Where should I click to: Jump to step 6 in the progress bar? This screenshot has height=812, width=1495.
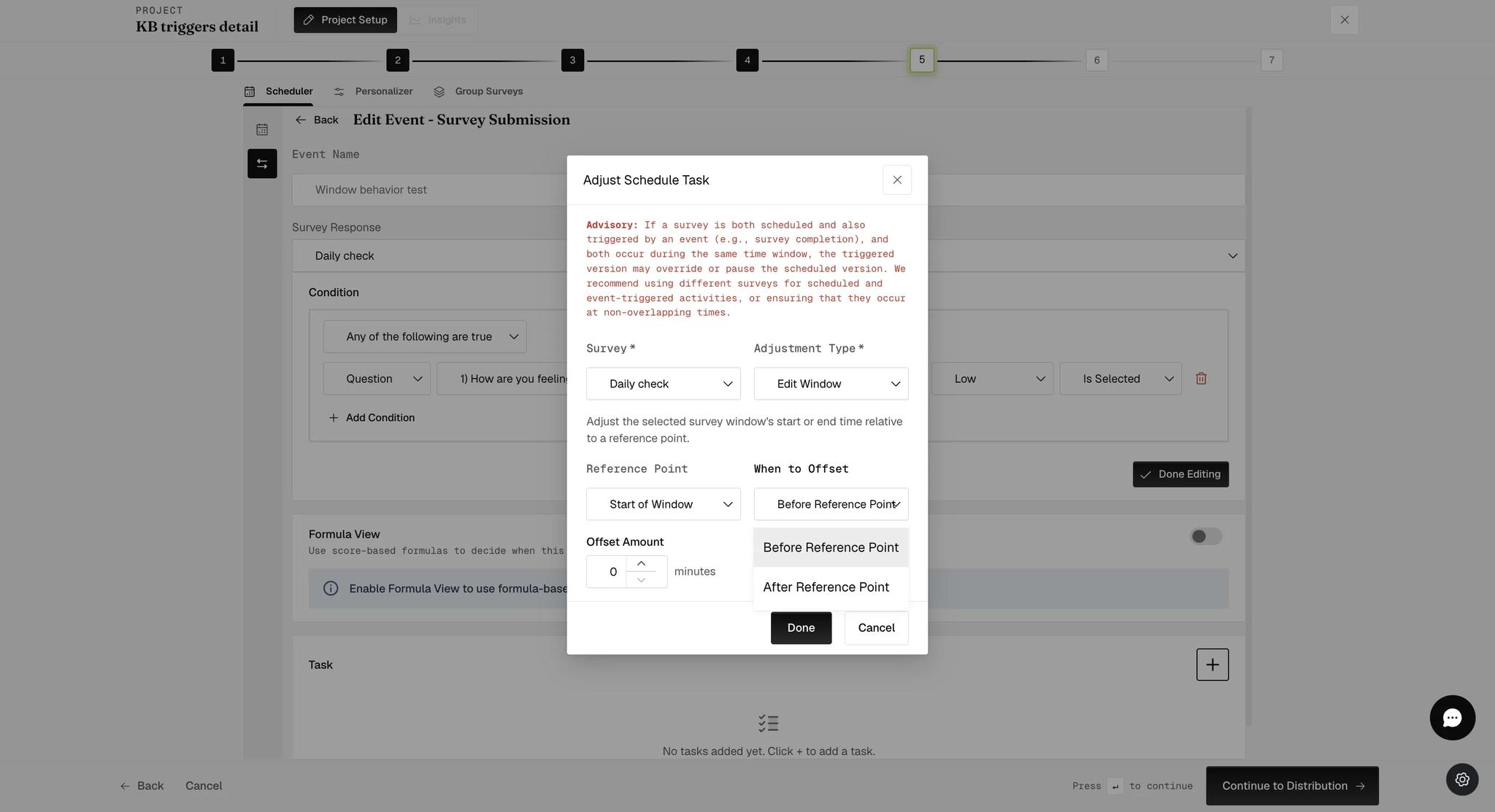[1096, 60]
